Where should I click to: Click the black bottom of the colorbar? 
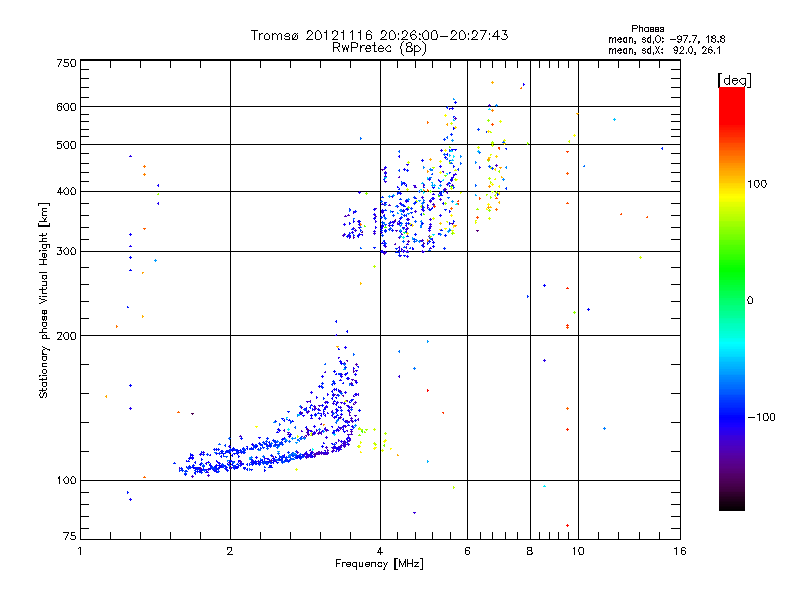[732, 503]
